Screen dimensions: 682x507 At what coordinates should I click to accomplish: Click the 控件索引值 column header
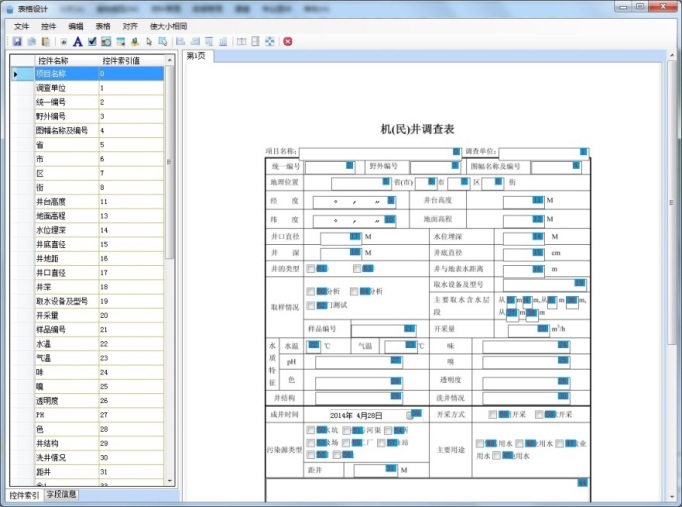click(x=121, y=61)
